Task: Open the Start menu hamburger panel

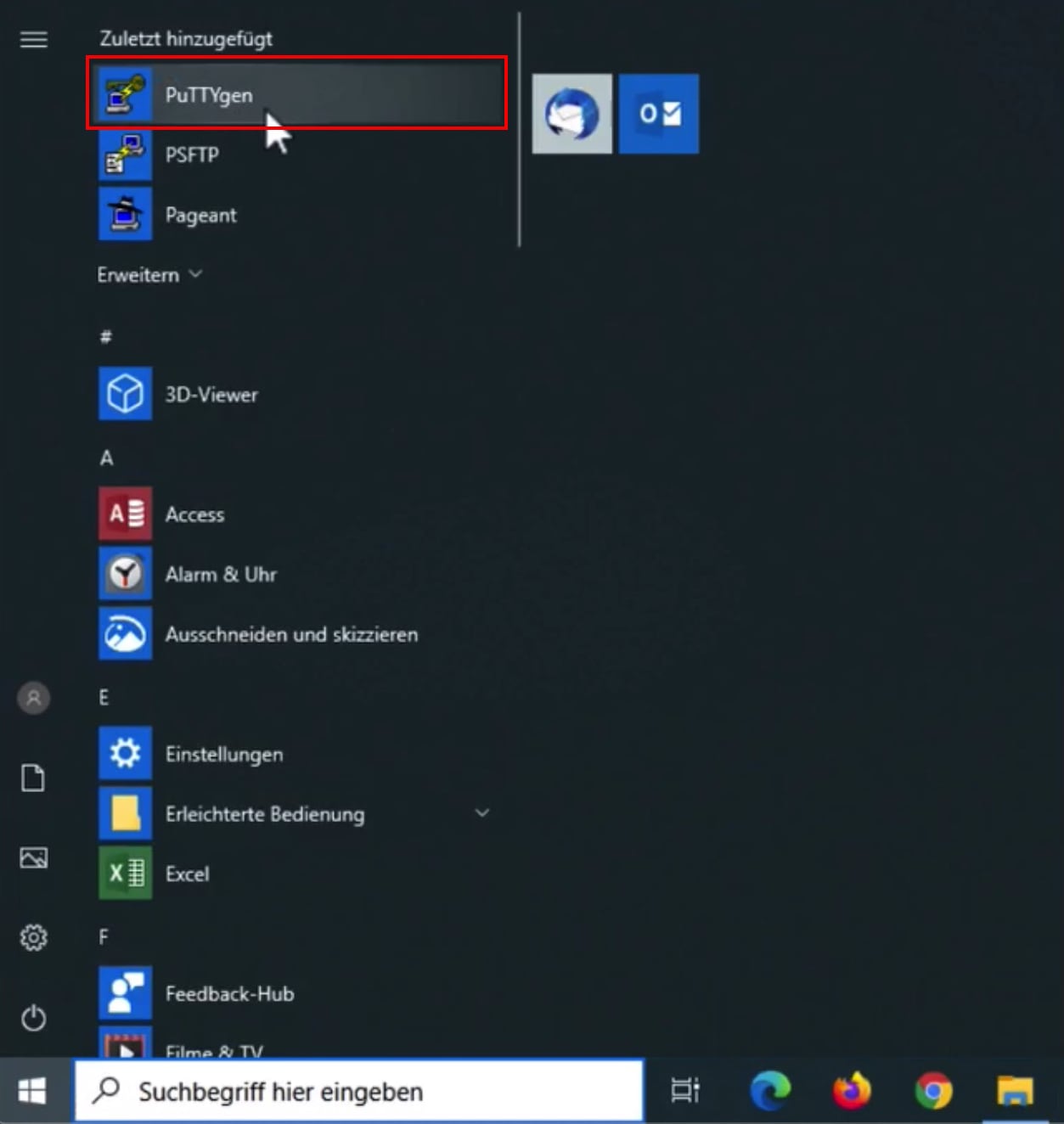Action: point(33,40)
